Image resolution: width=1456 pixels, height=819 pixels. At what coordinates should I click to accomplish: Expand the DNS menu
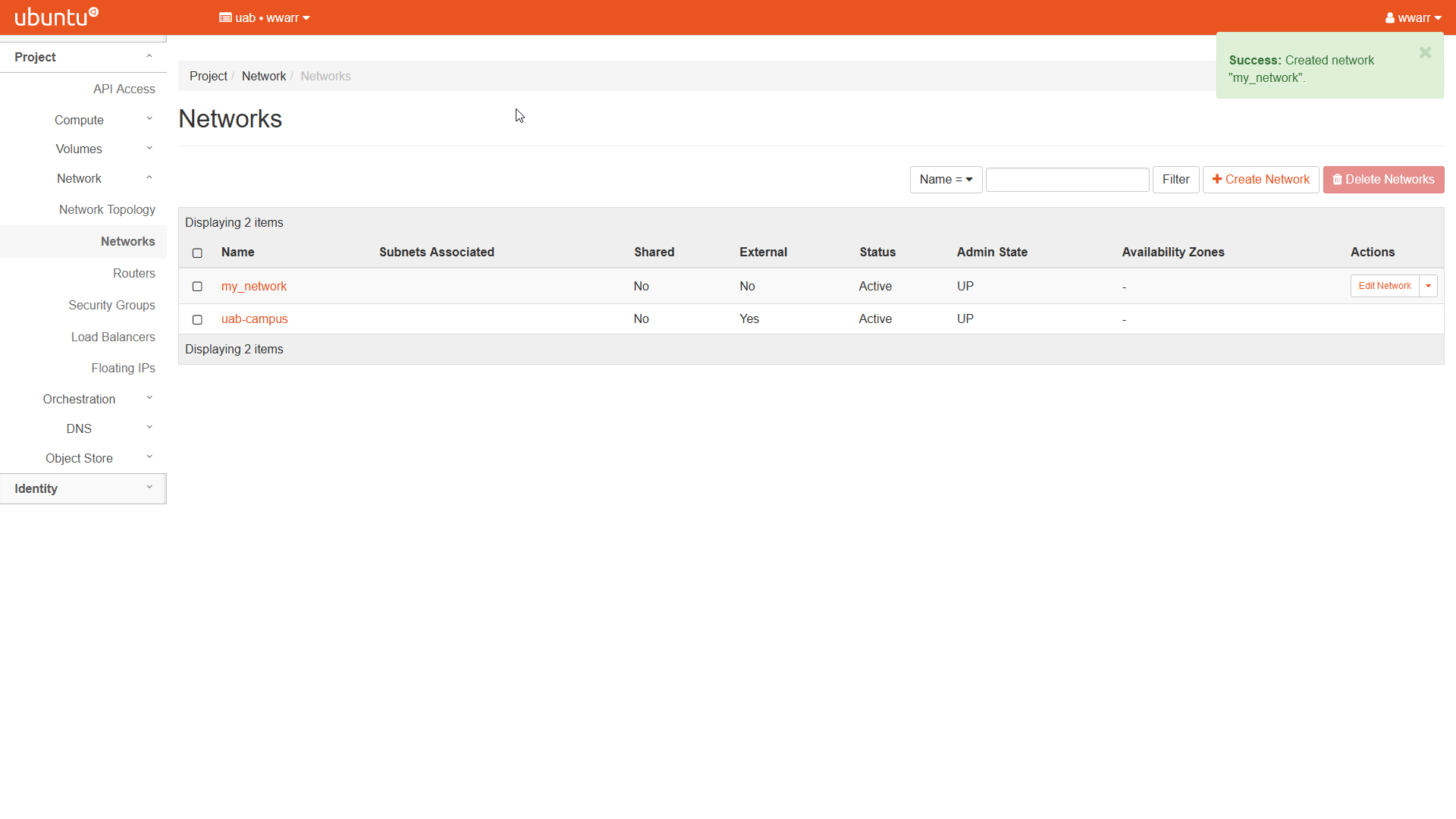[83, 428]
